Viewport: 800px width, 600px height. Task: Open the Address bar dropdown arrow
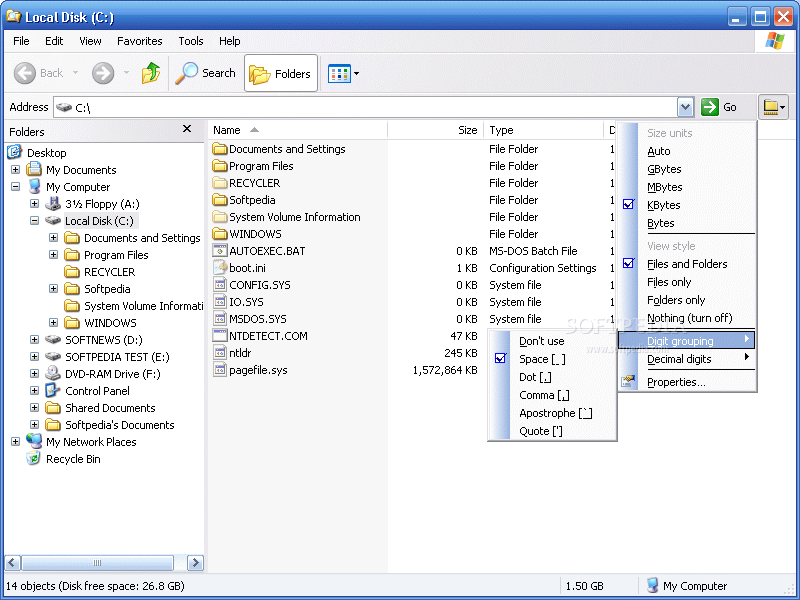(x=685, y=107)
